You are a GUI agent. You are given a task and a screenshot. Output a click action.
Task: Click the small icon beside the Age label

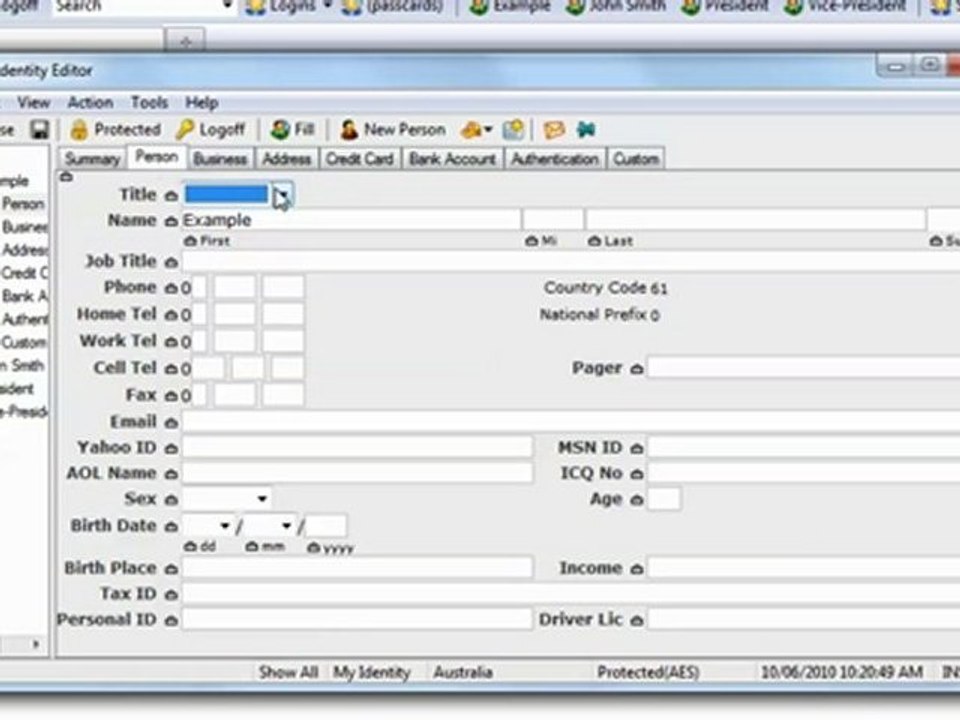pos(637,500)
